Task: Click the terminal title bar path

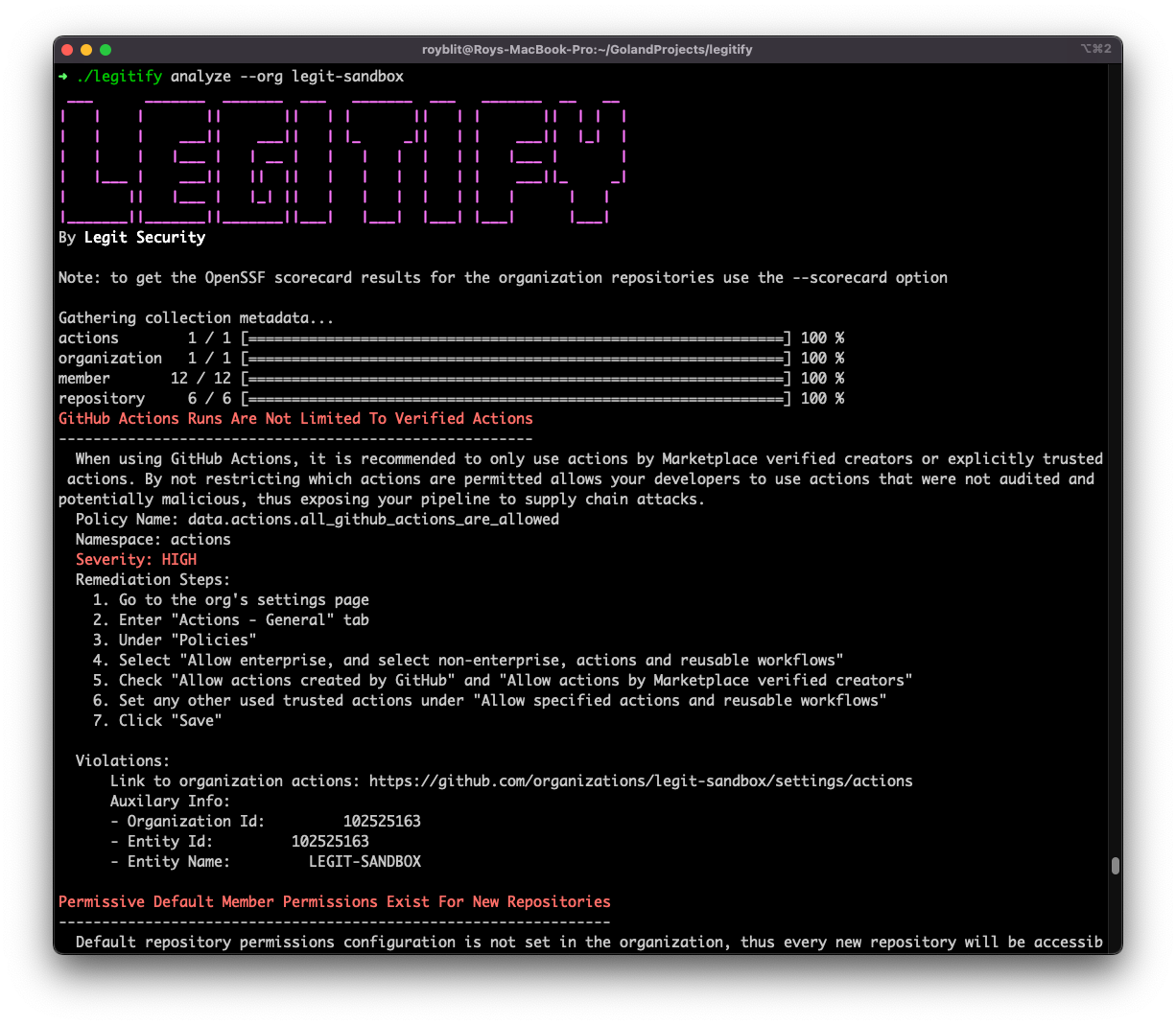Action: pos(588,49)
